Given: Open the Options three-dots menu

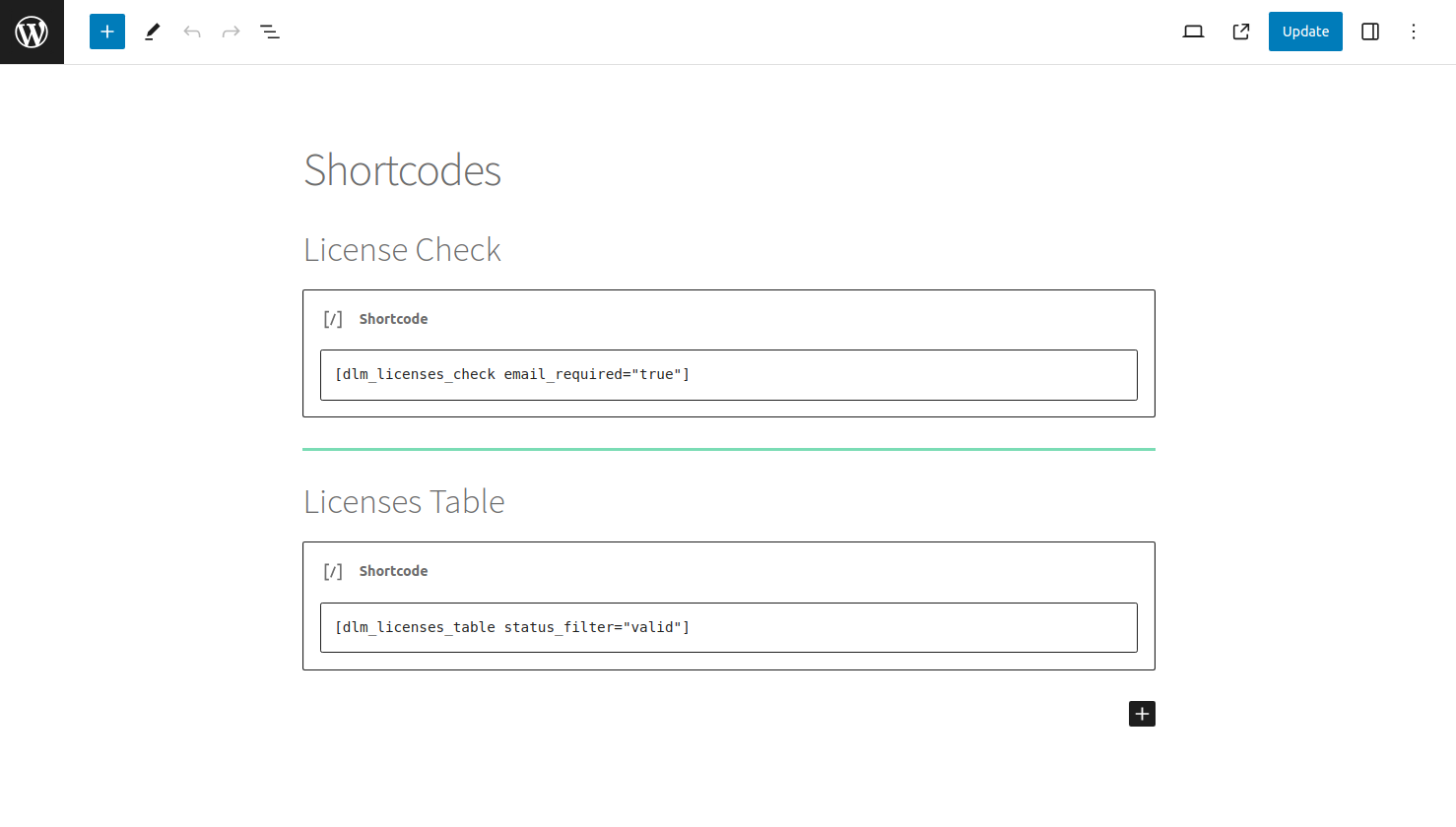Looking at the screenshot, I should [x=1413, y=32].
